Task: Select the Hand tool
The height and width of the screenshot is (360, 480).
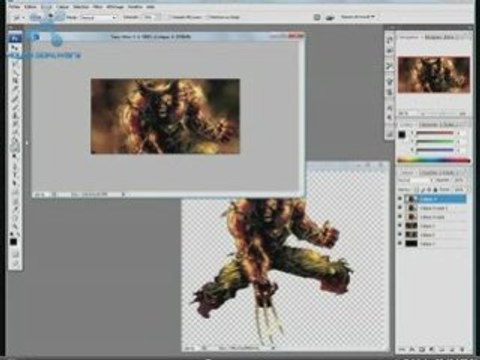Action: click(15, 217)
